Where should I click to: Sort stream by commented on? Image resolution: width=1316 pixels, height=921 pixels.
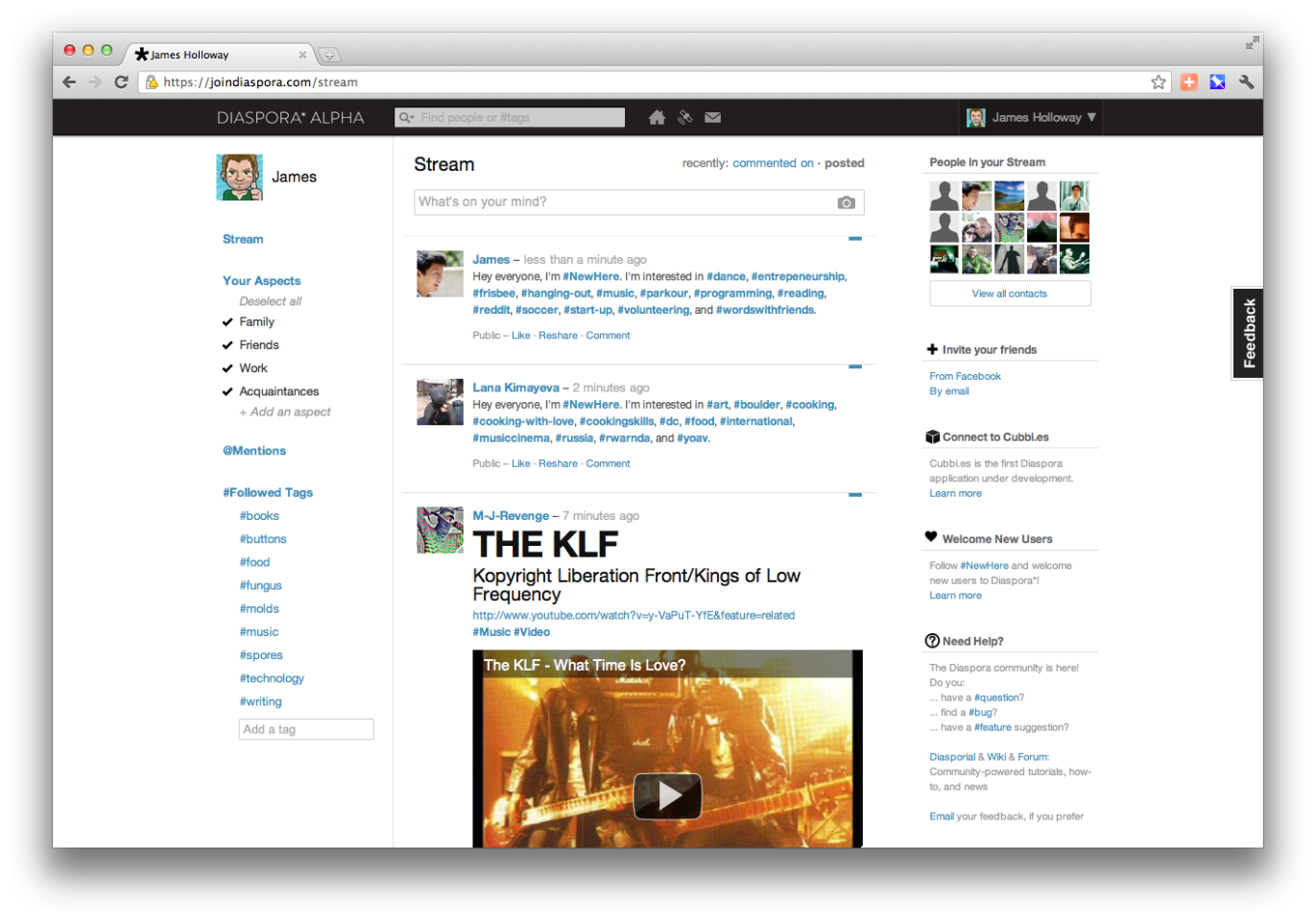point(773,163)
